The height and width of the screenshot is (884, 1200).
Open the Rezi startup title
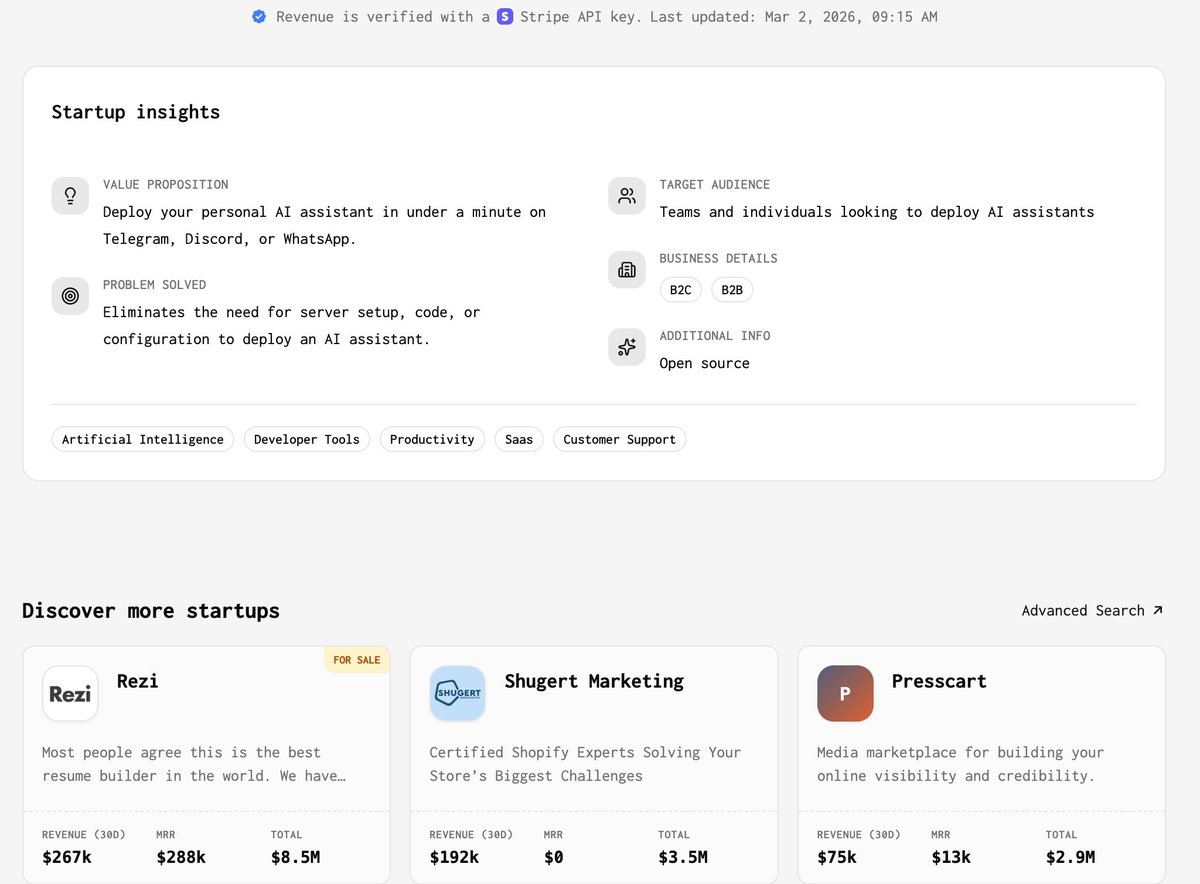137,681
